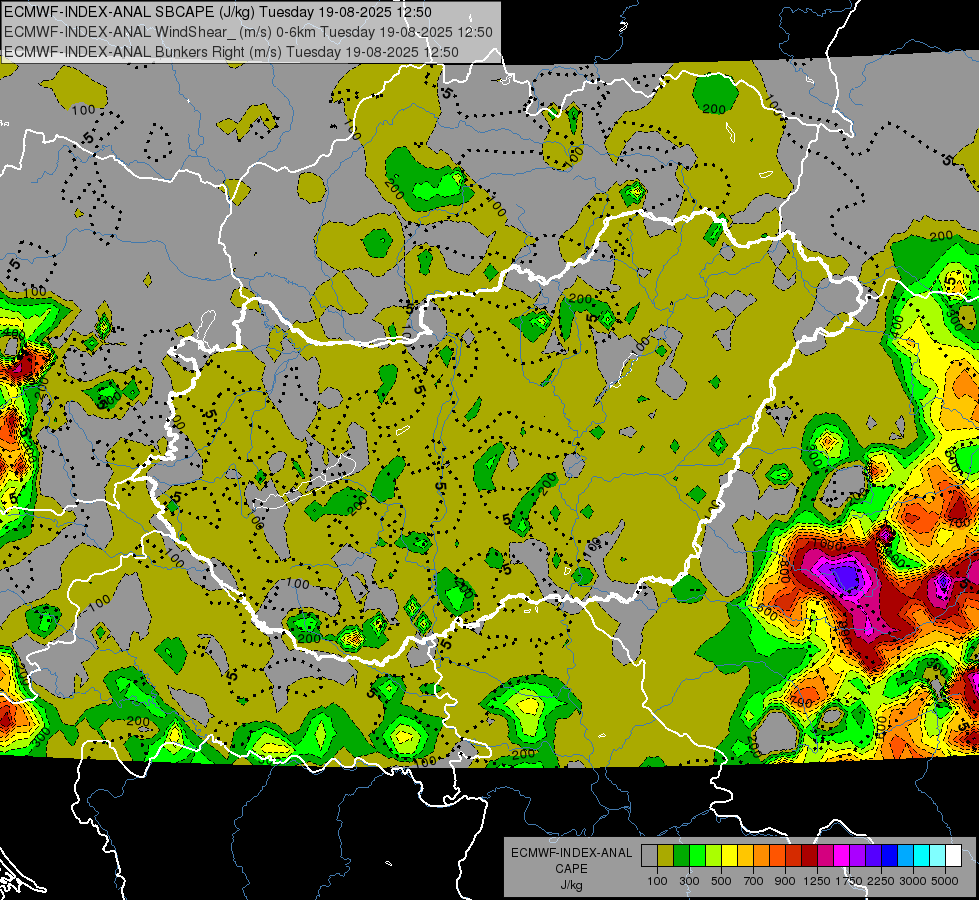
Task: Select the bright green legend swatch
Action: click(697, 856)
